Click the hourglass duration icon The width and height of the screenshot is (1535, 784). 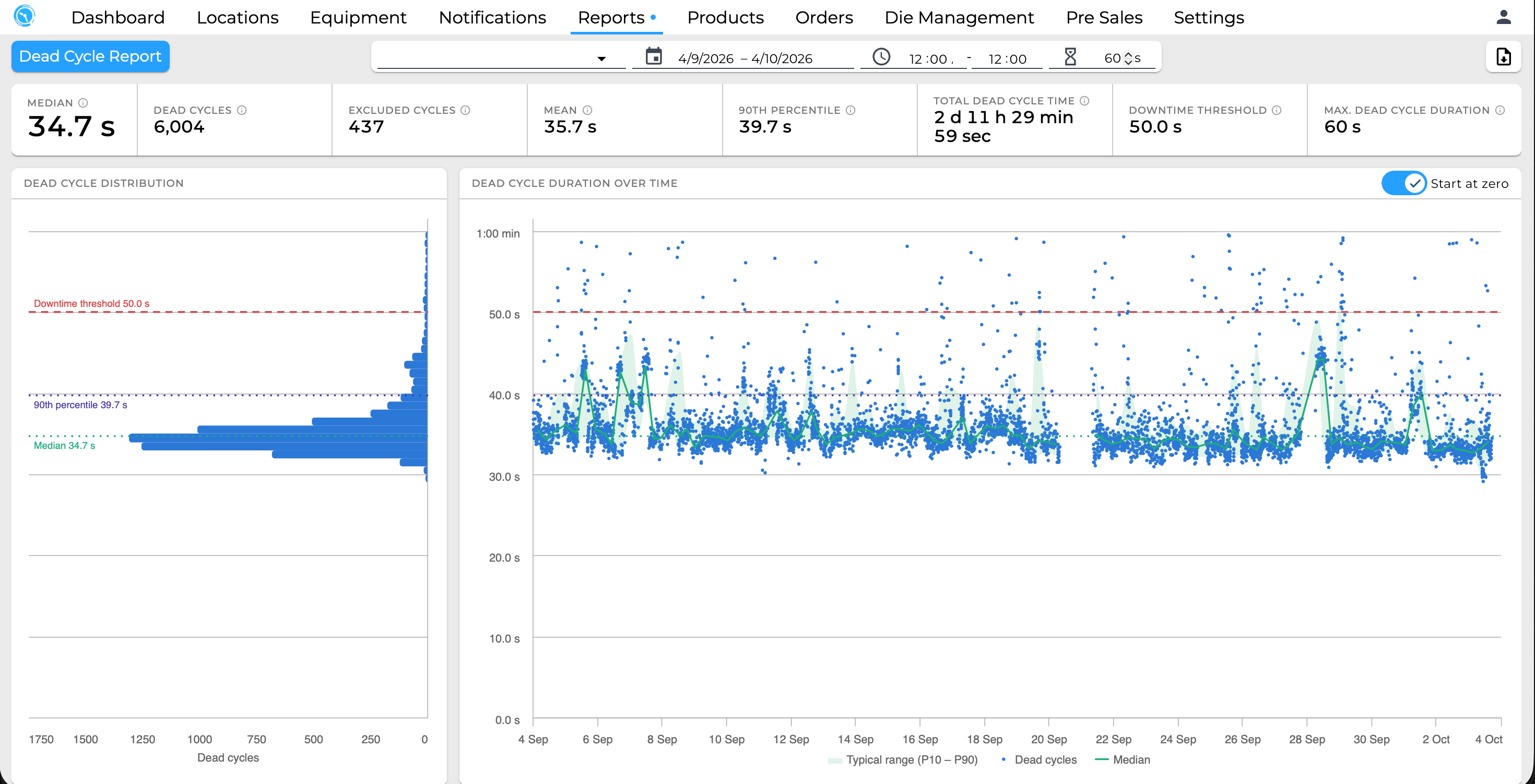click(x=1070, y=57)
